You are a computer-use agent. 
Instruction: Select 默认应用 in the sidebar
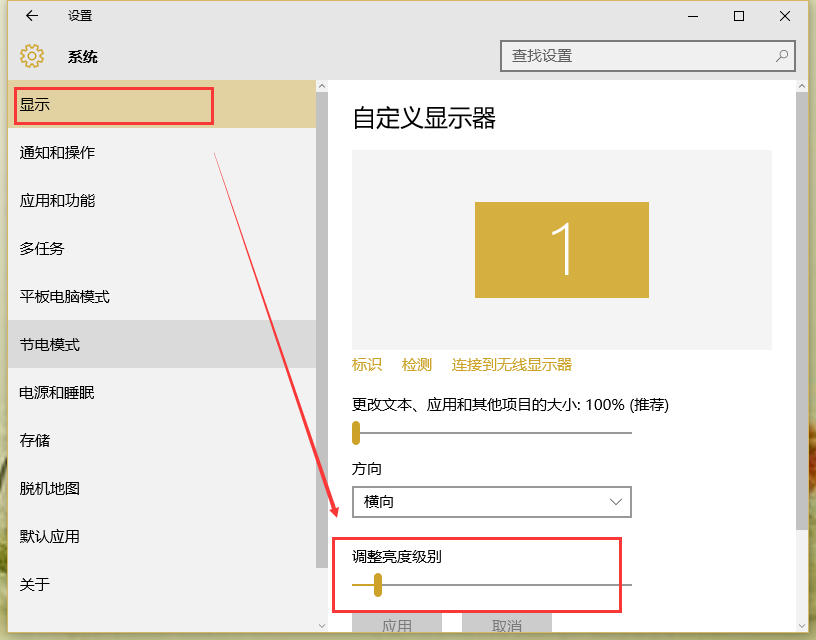[162, 536]
